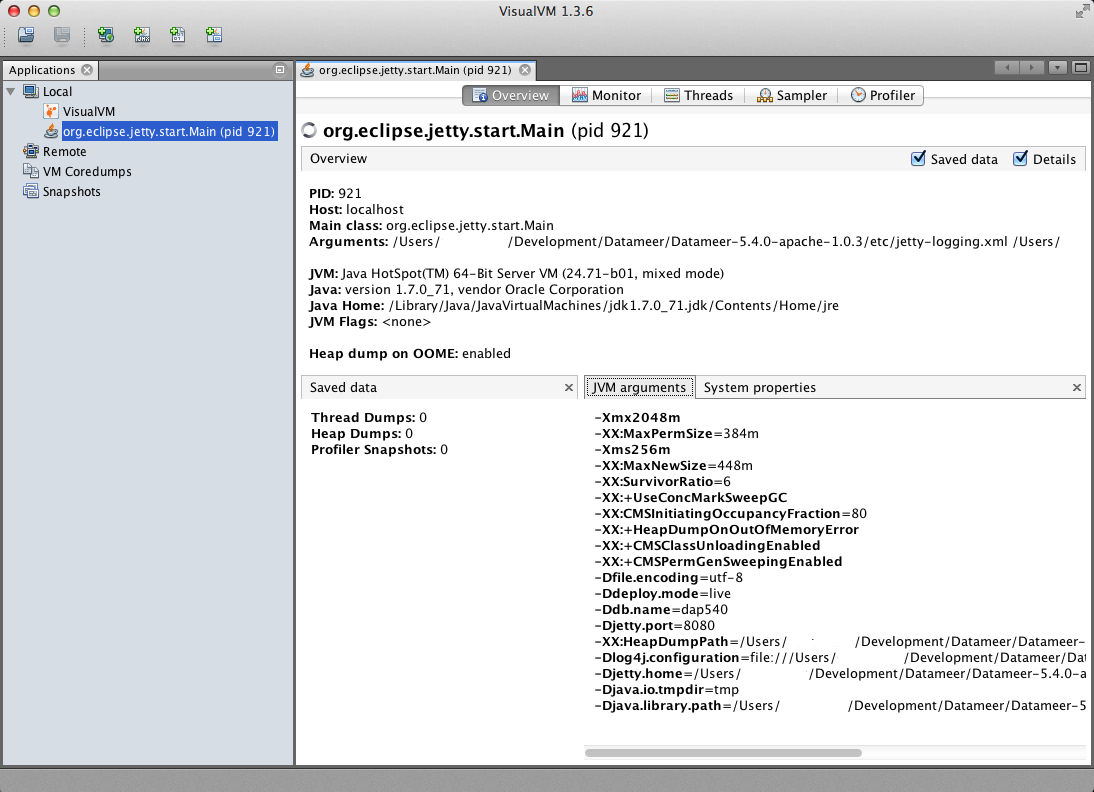Image resolution: width=1094 pixels, height=792 pixels.
Task: Select the Snapshots node label
Action: 71,191
